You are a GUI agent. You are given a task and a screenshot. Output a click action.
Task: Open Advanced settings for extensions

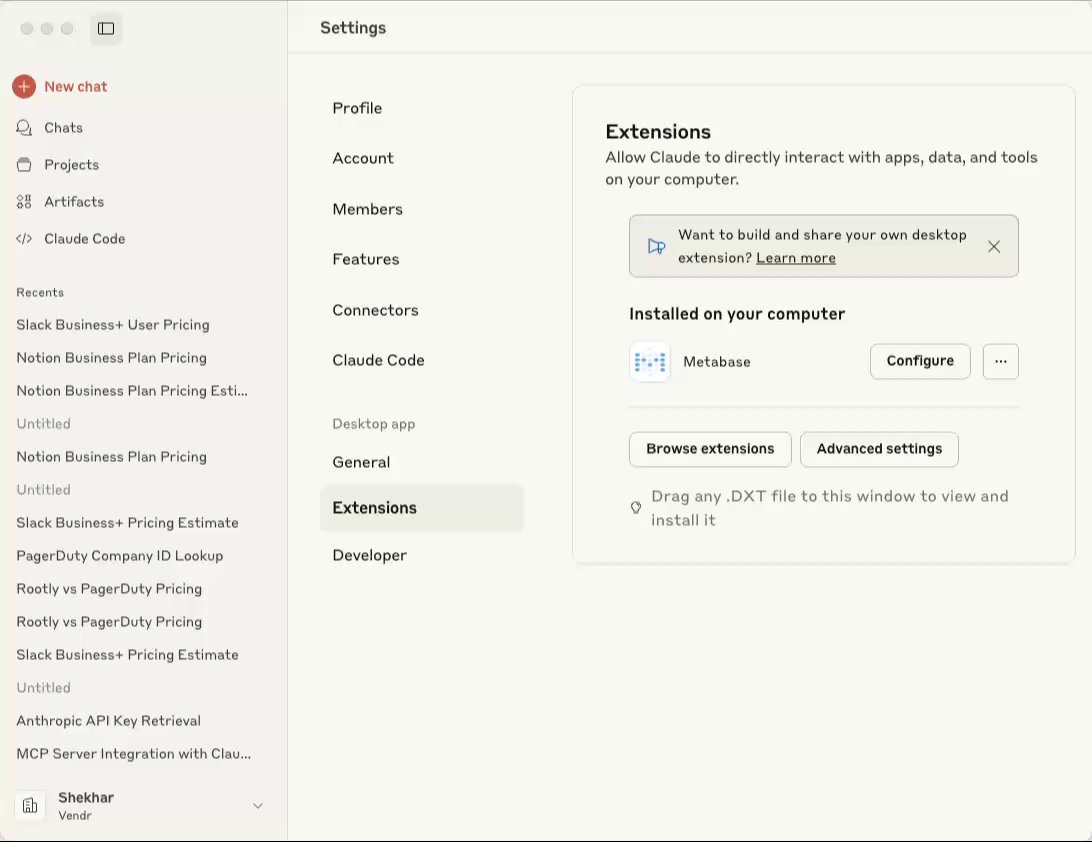(x=879, y=449)
